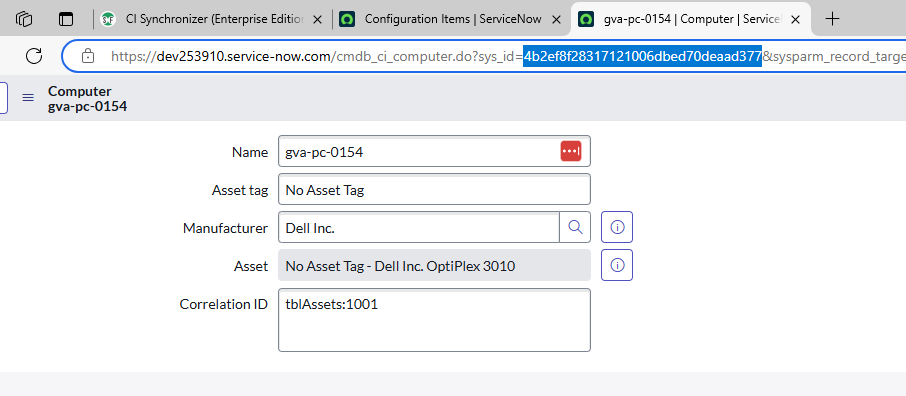Switch to Configuration Items ServiceNow tab
906x396 pixels.
pos(451,19)
